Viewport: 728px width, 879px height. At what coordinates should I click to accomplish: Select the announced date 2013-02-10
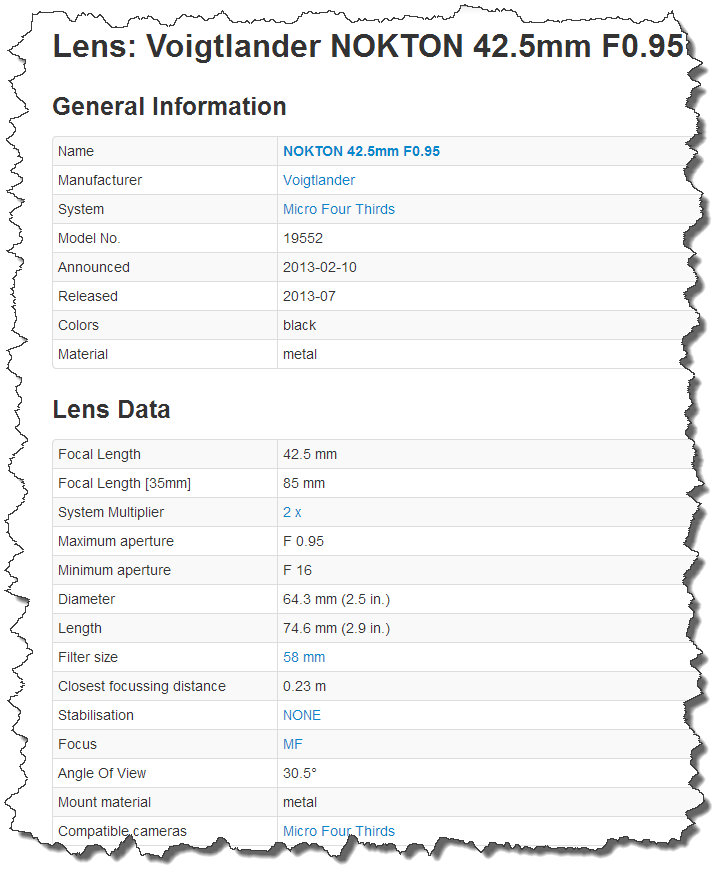[319, 267]
